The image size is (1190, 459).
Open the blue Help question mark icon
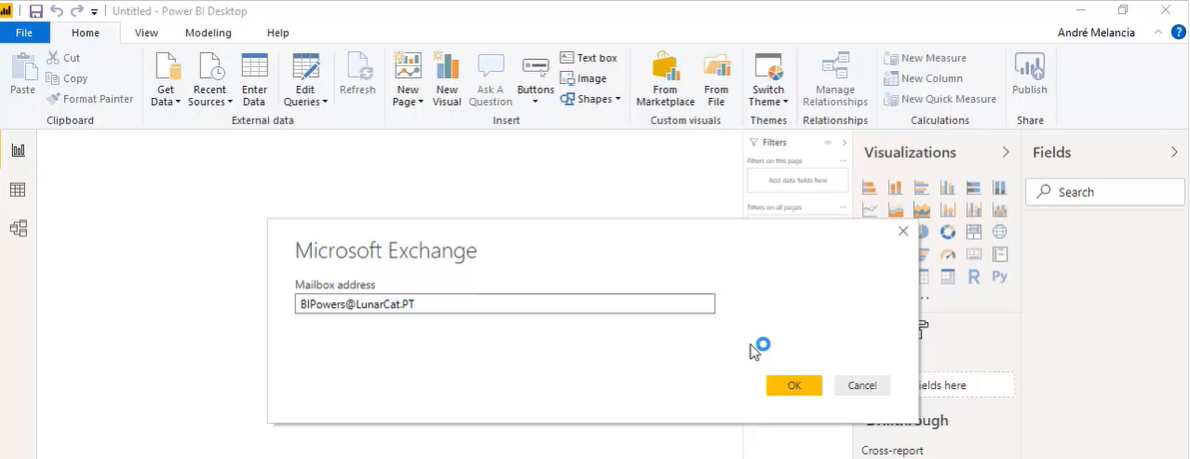click(1179, 32)
